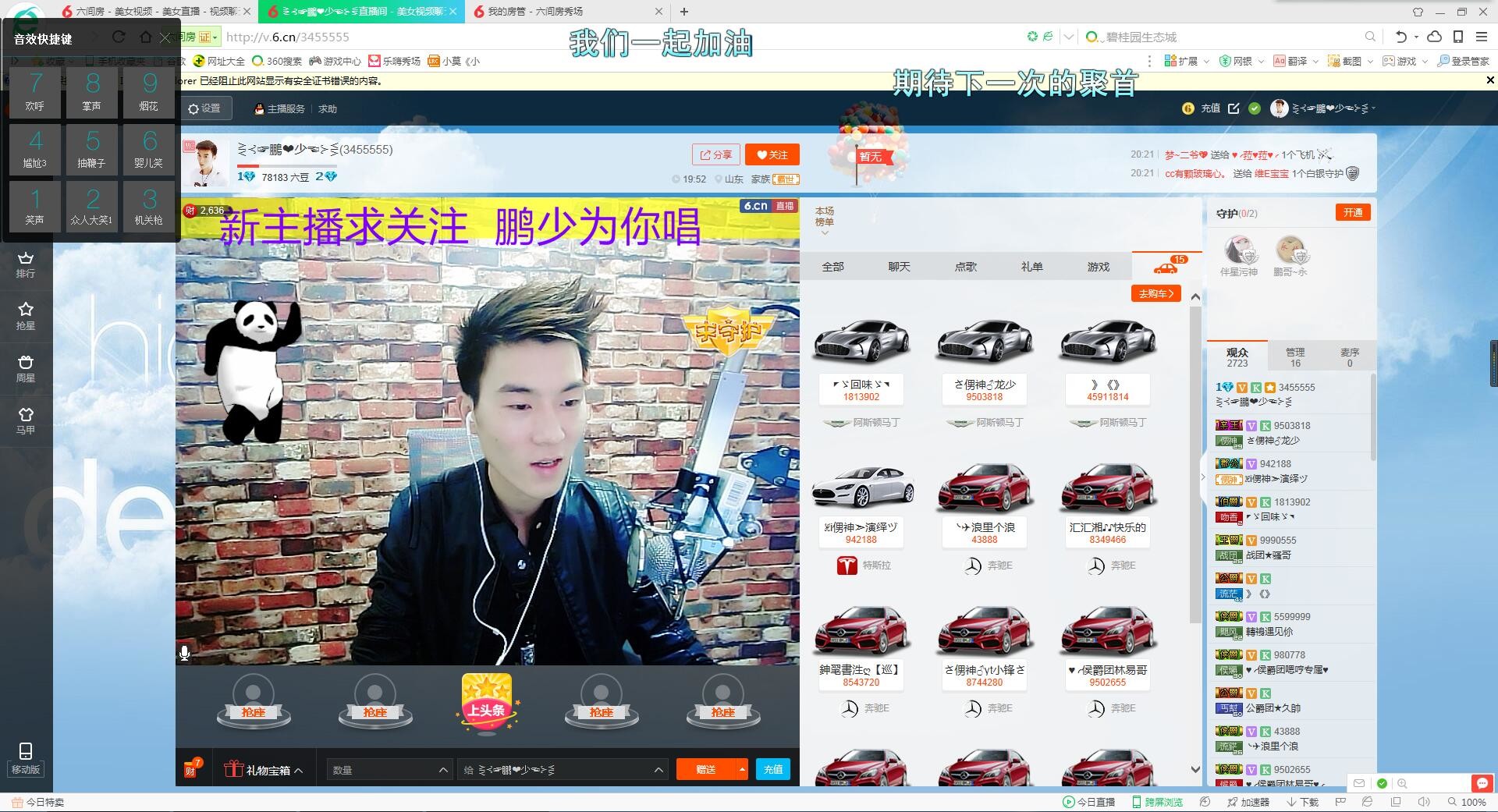1498x812 pixels.
Task: Click the microphone icon on video
Action: [x=185, y=653]
